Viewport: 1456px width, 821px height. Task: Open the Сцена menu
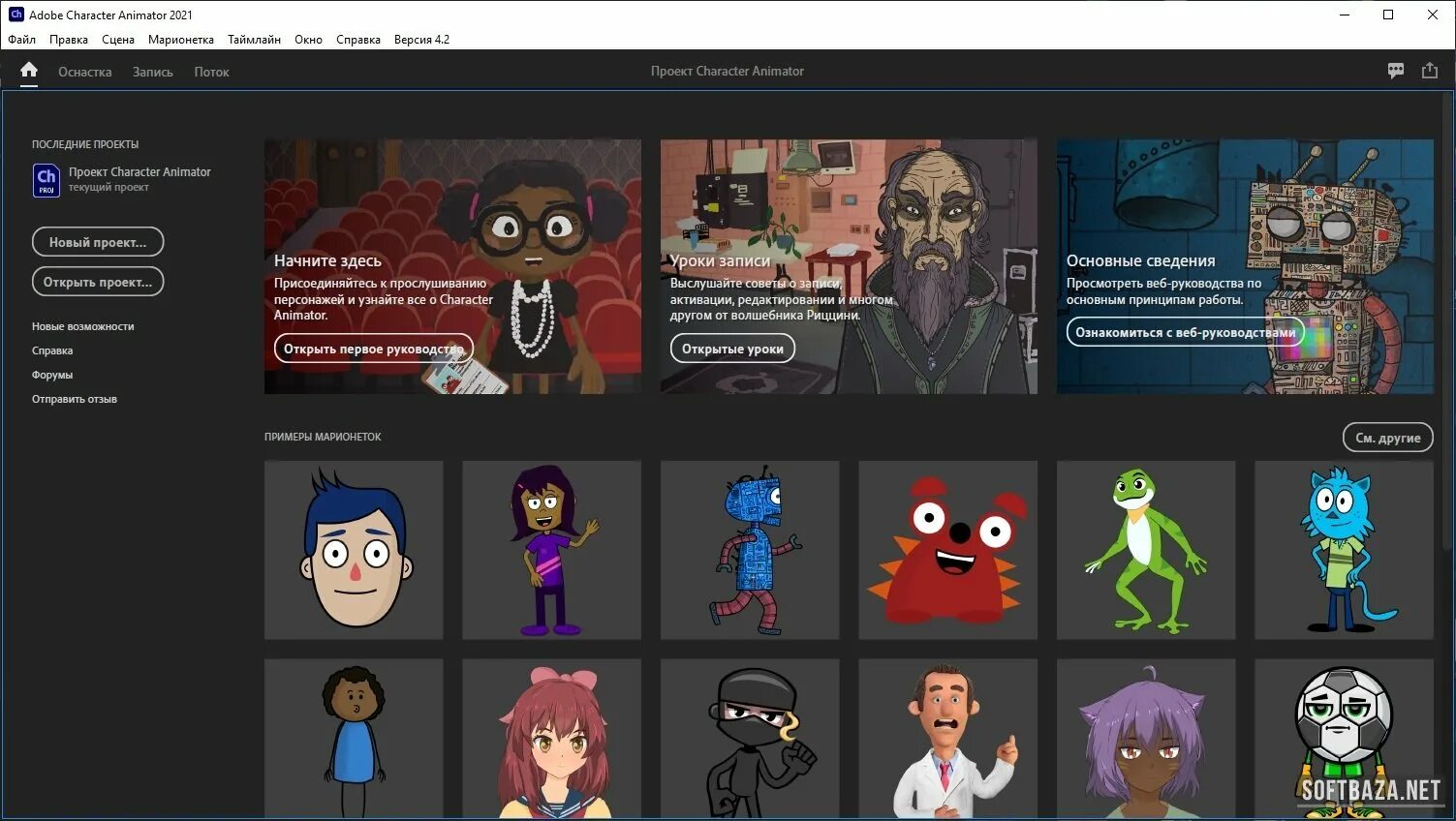(x=118, y=40)
